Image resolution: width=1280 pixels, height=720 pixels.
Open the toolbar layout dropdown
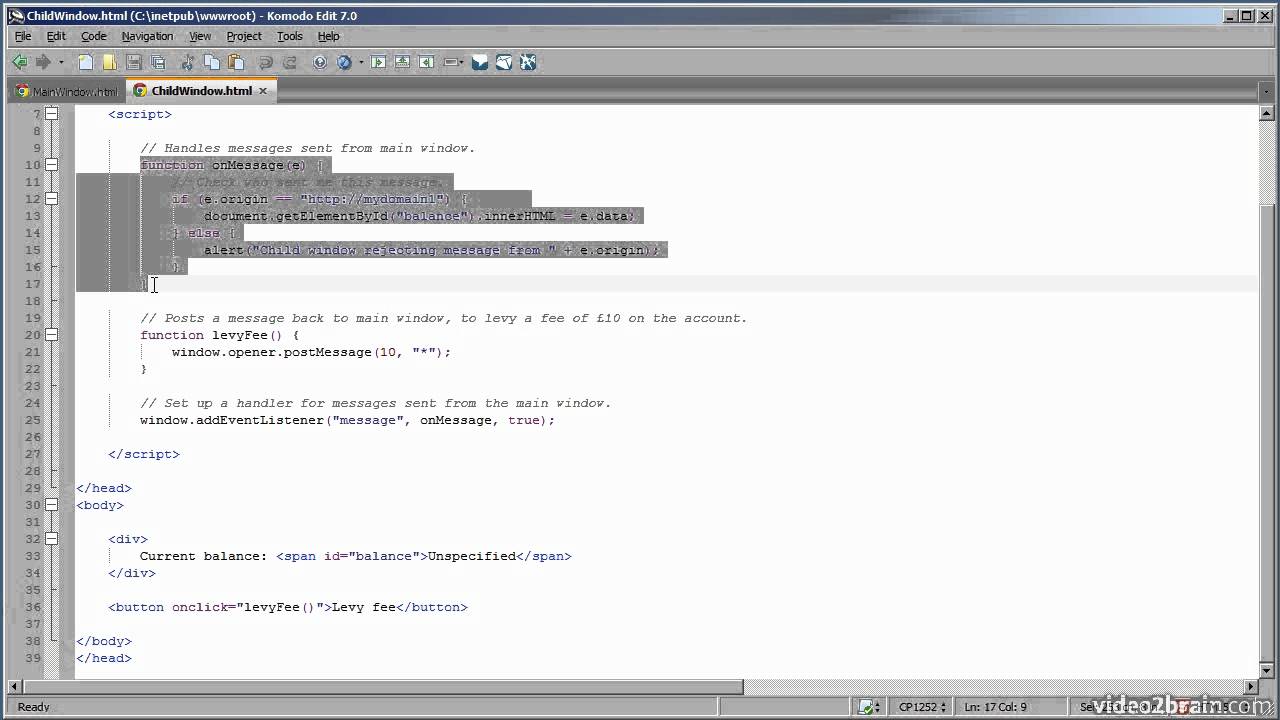click(x=452, y=62)
